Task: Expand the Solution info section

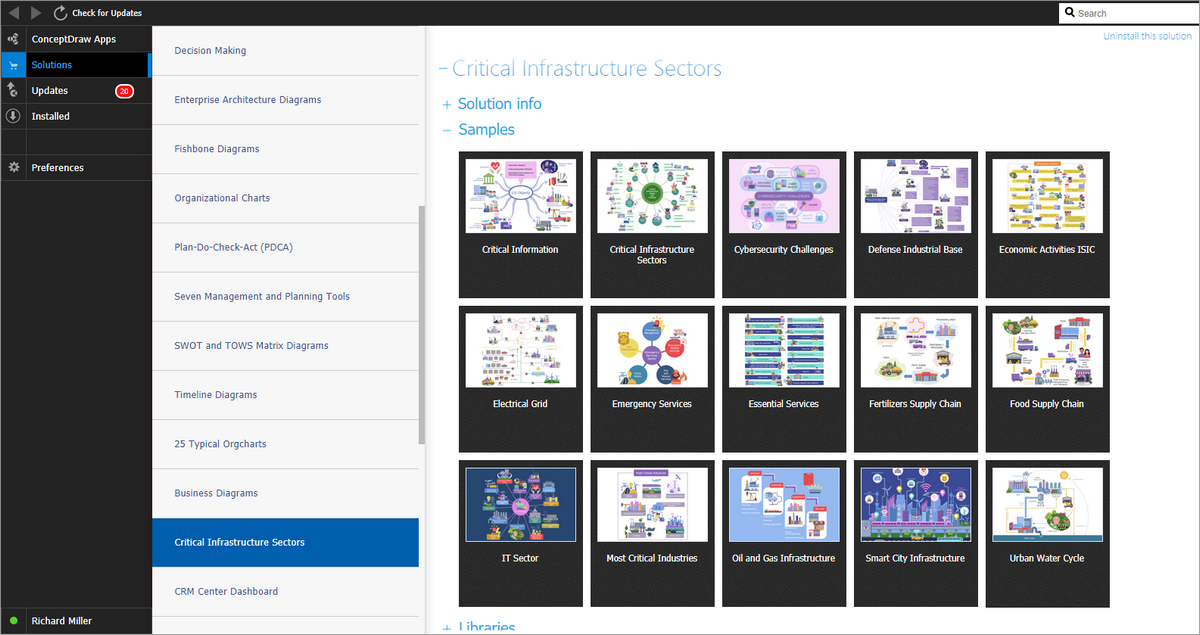Action: coord(492,104)
